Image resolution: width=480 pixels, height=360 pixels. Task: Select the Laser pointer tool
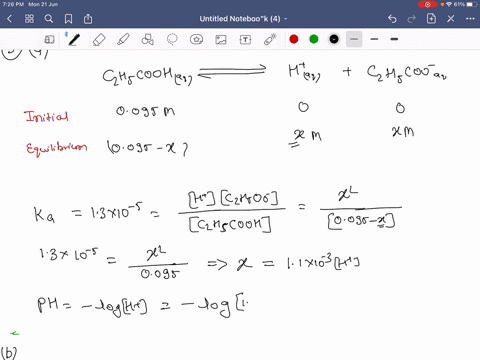click(x=270, y=39)
